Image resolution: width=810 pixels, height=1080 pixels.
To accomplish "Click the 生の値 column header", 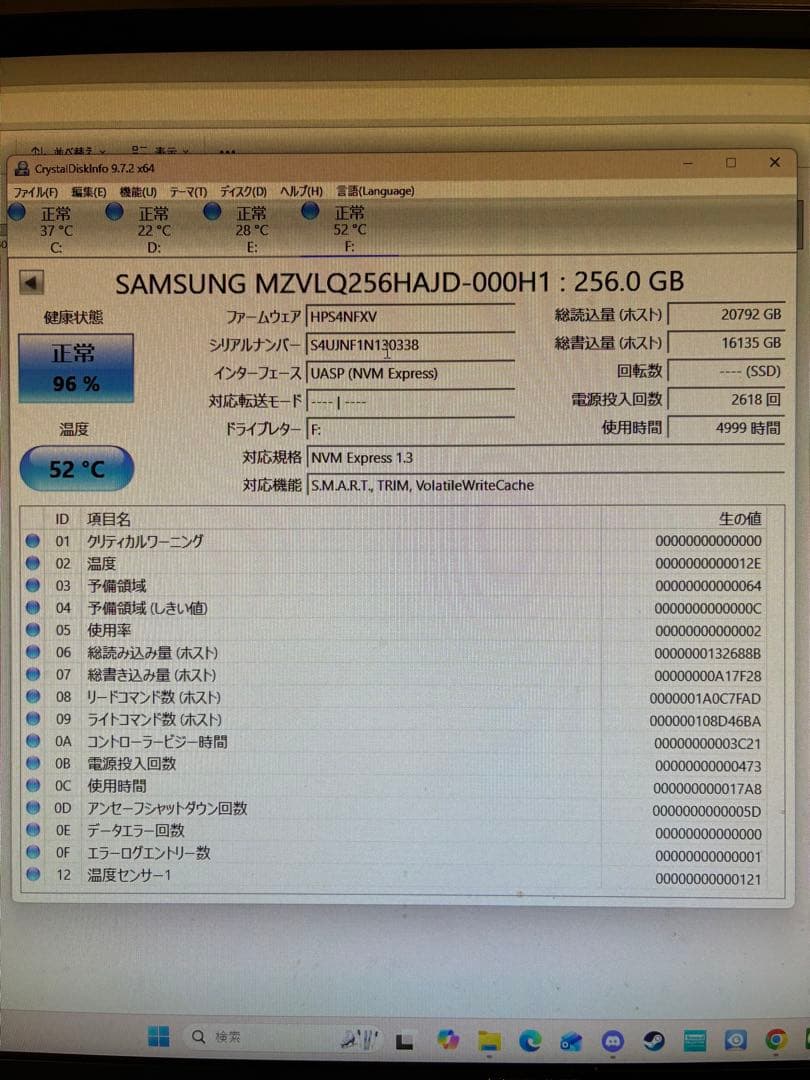I will click(x=740, y=519).
